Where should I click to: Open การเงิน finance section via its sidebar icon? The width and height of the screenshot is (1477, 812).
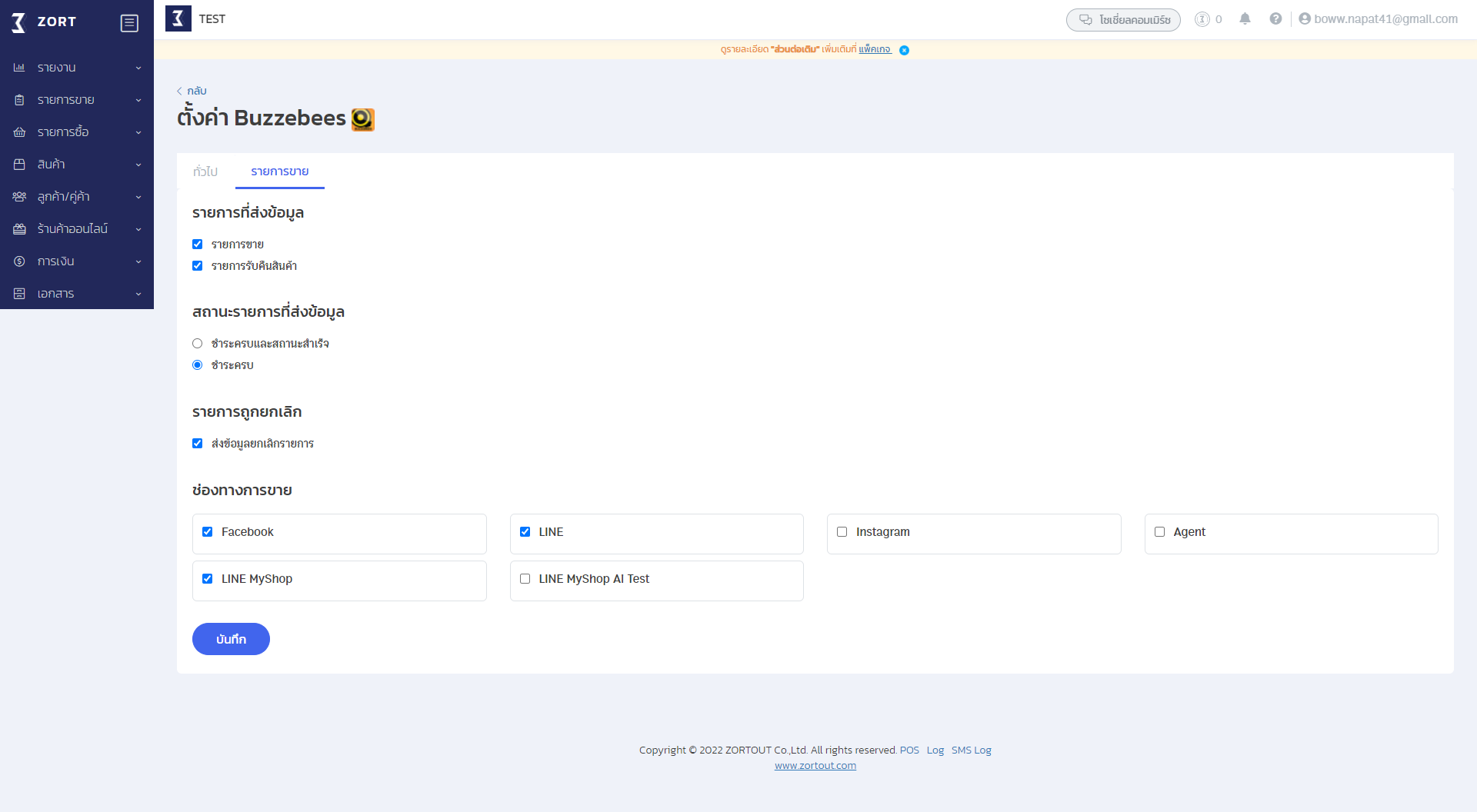tap(19, 261)
